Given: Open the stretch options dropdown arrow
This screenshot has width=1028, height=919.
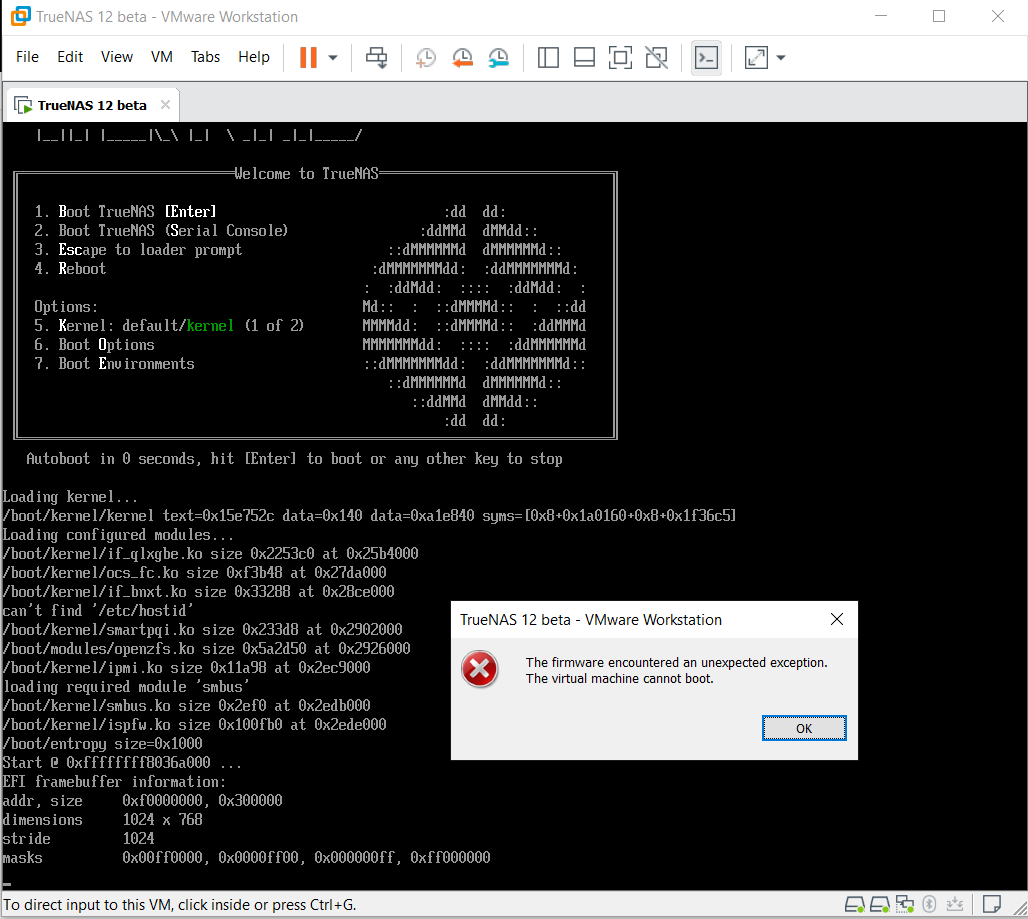Looking at the screenshot, I should click(781, 58).
